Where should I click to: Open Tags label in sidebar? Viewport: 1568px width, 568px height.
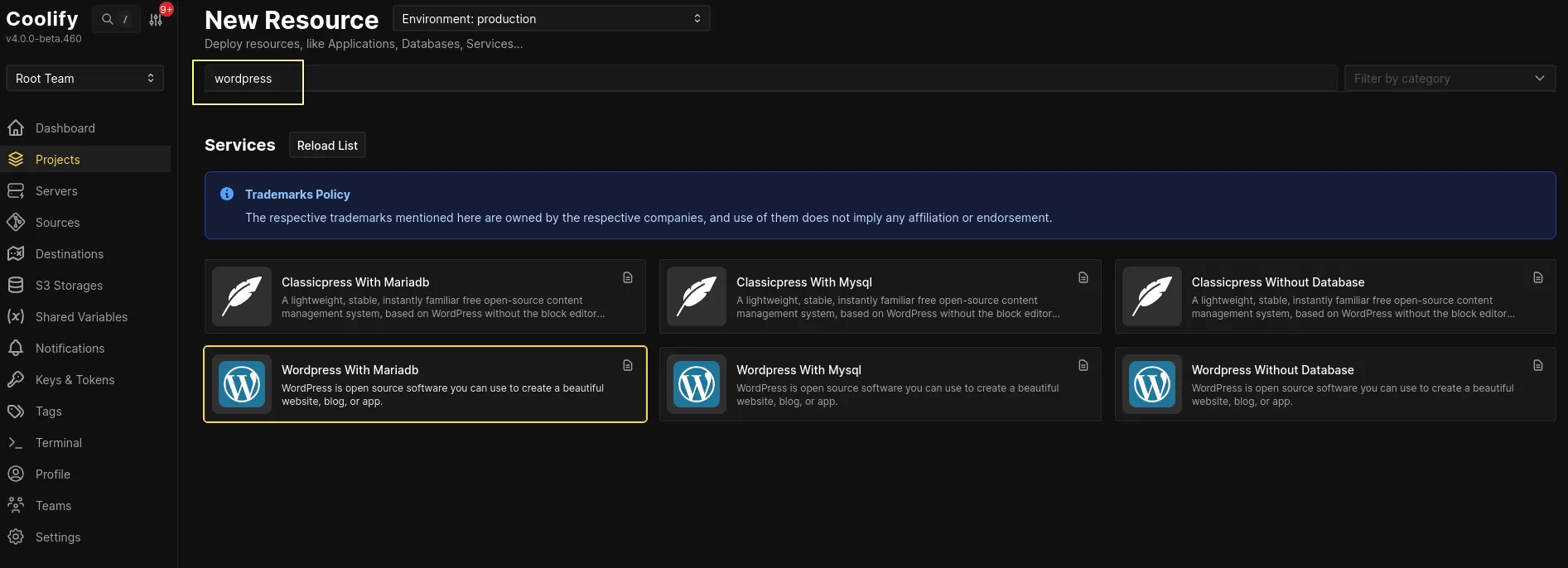pos(49,412)
